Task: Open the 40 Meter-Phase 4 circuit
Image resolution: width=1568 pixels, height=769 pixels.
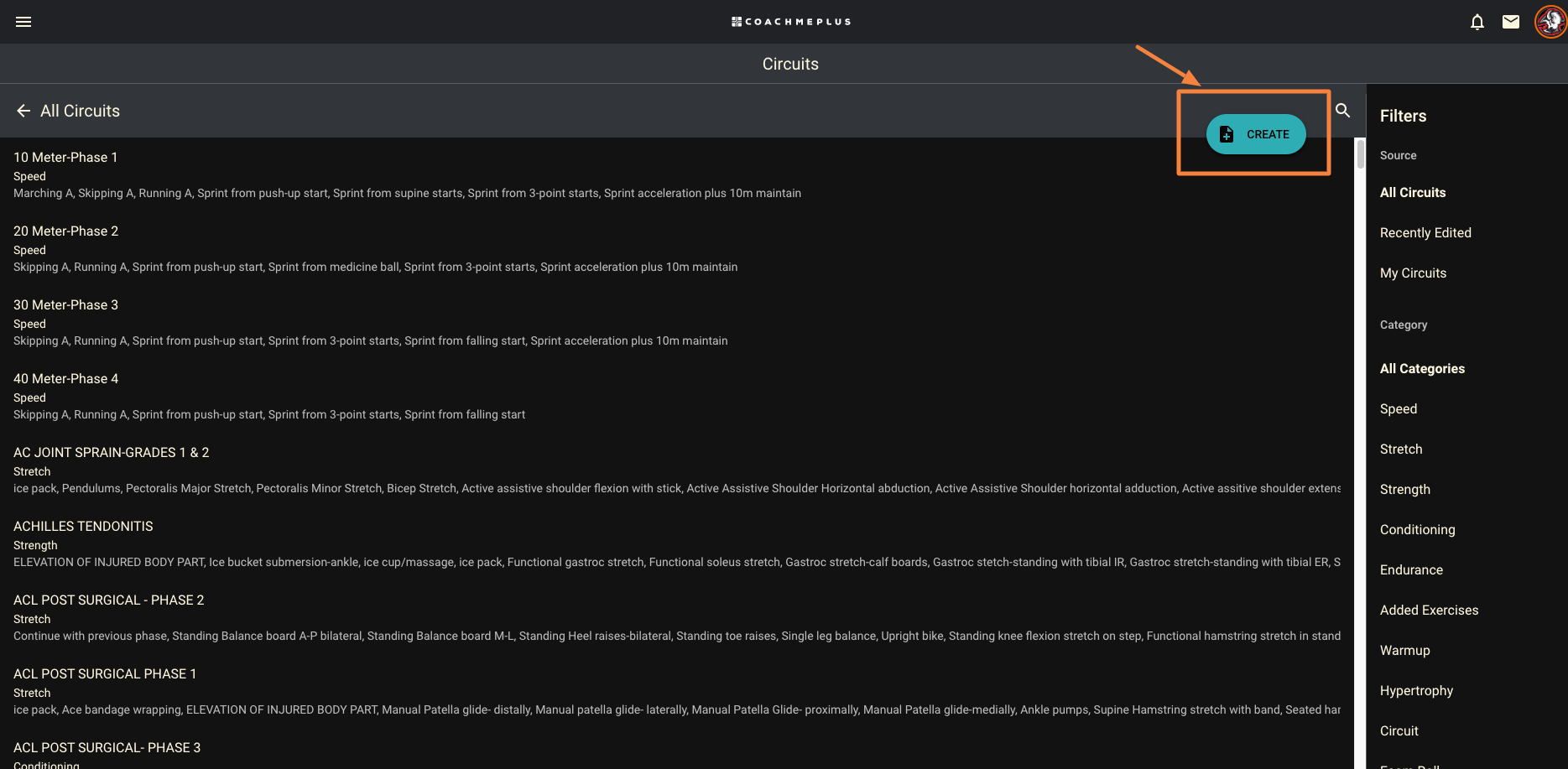Action: click(x=677, y=396)
